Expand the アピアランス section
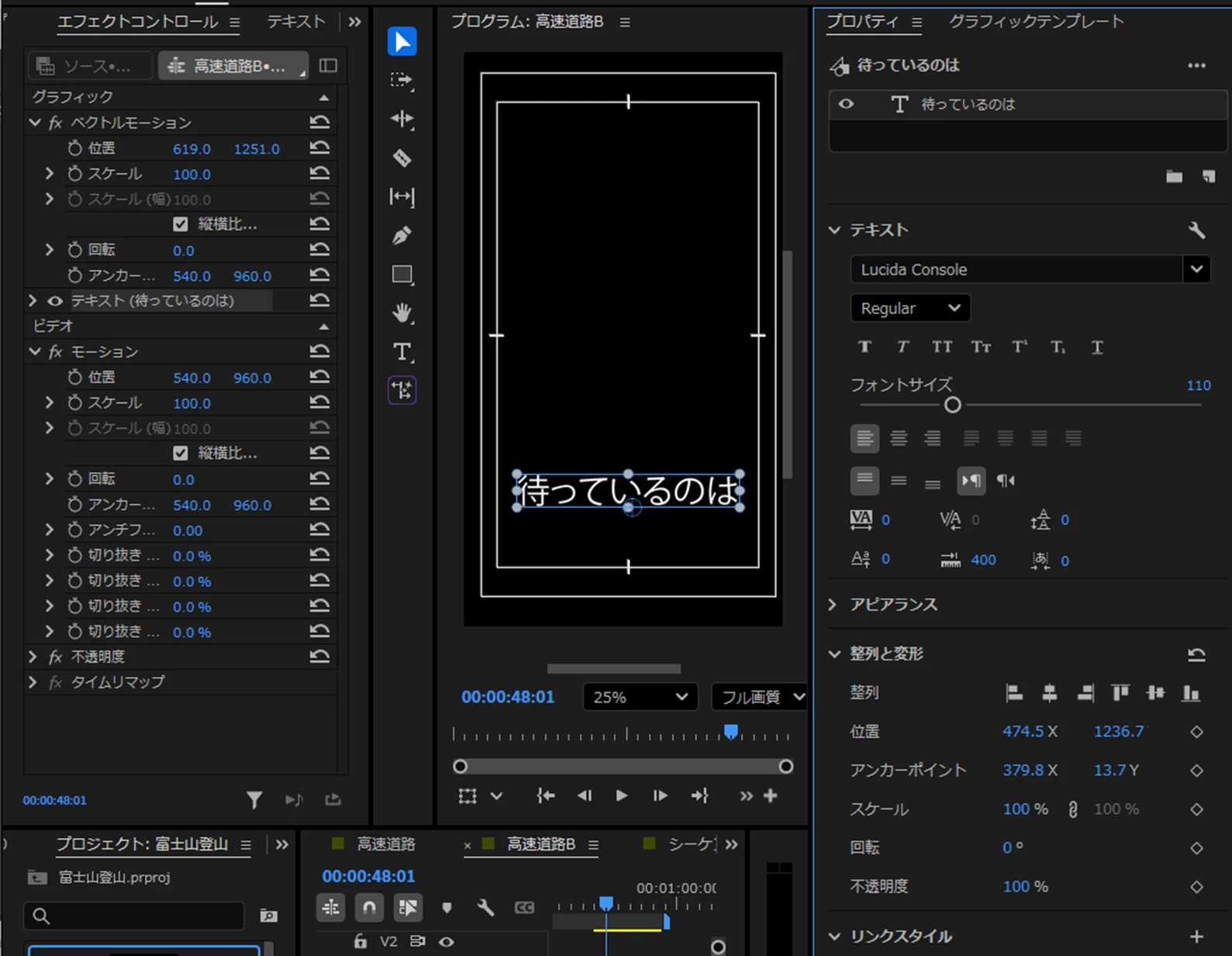This screenshot has width=1232, height=956. click(x=833, y=605)
